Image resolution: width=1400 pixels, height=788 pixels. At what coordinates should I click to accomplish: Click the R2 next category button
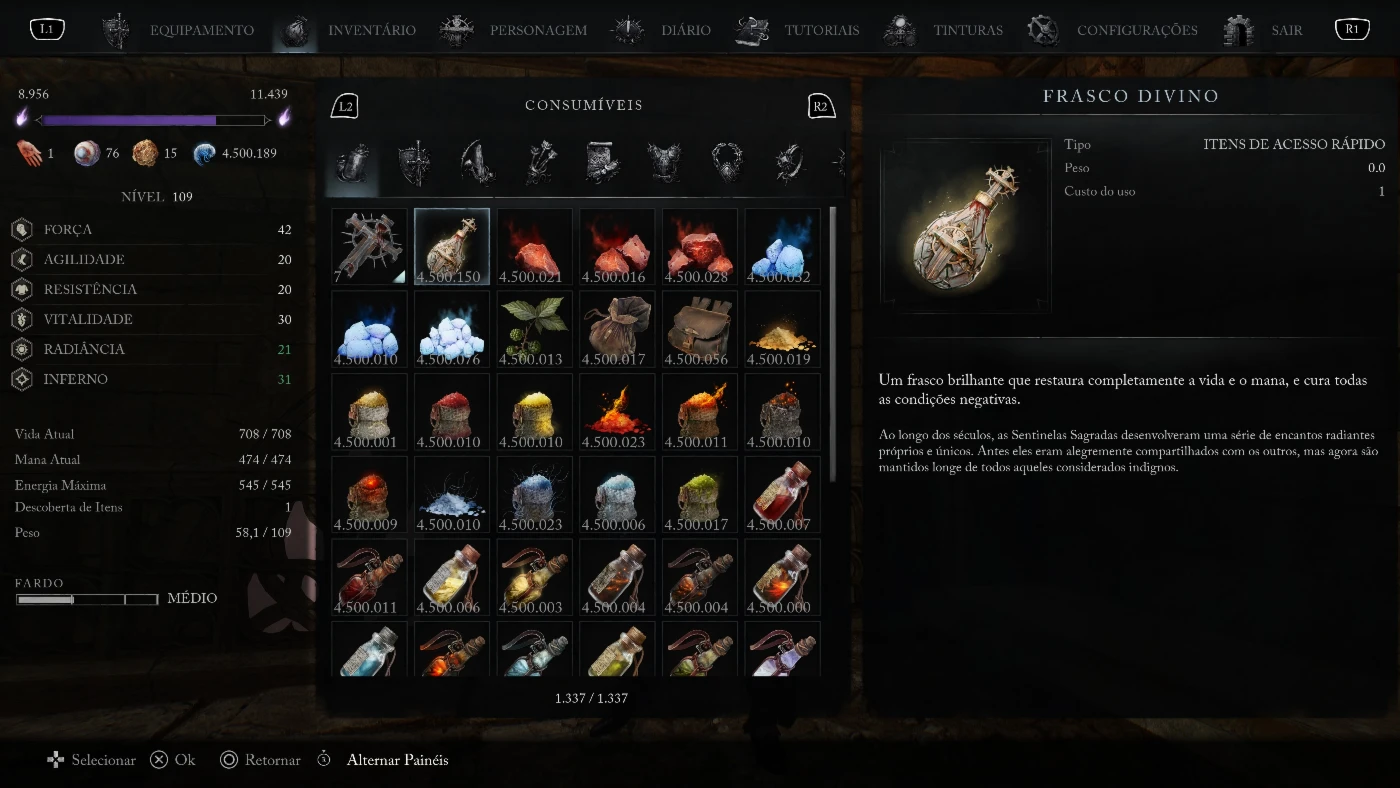(821, 106)
